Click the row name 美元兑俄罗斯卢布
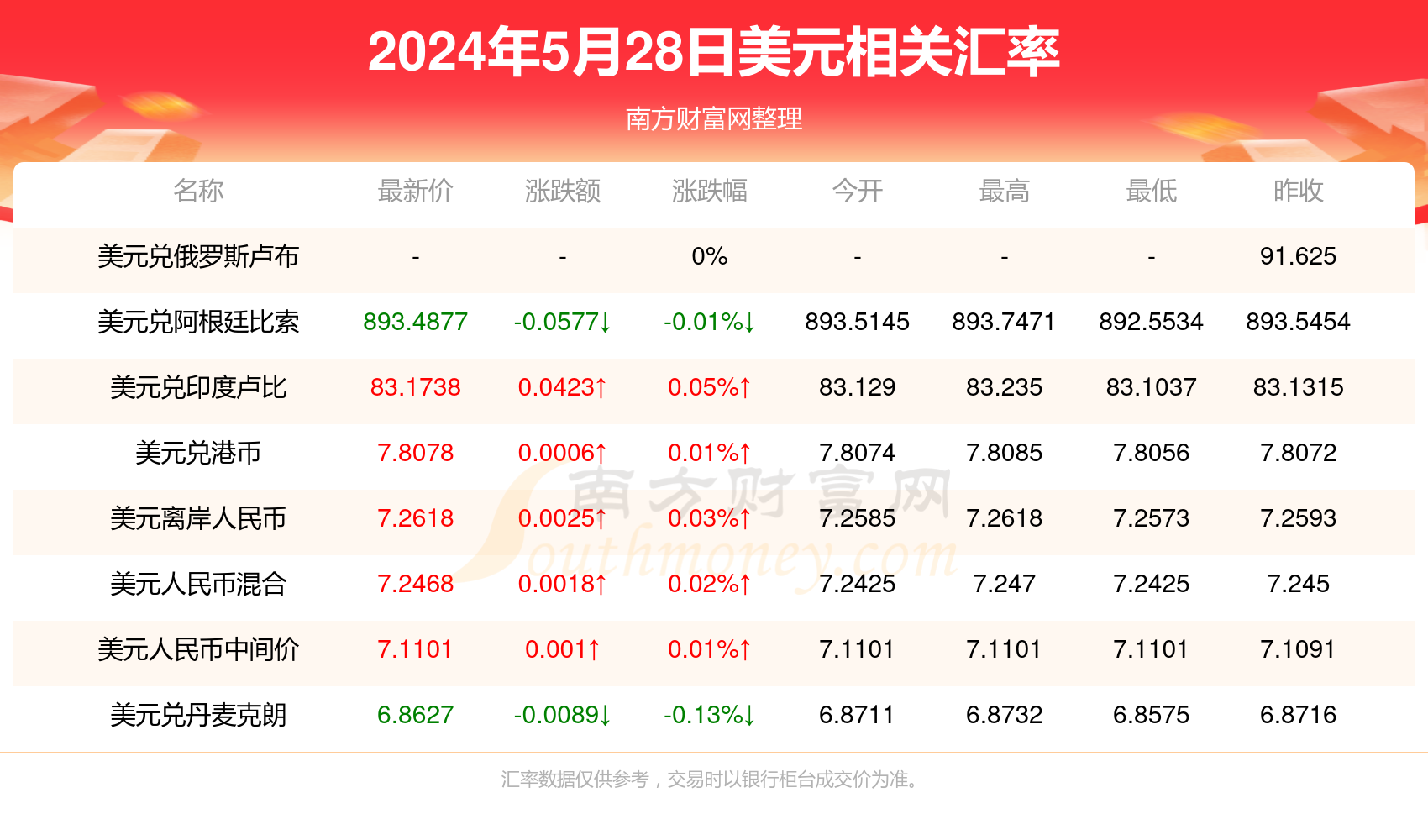This screenshot has height=840, width=1428. click(198, 256)
